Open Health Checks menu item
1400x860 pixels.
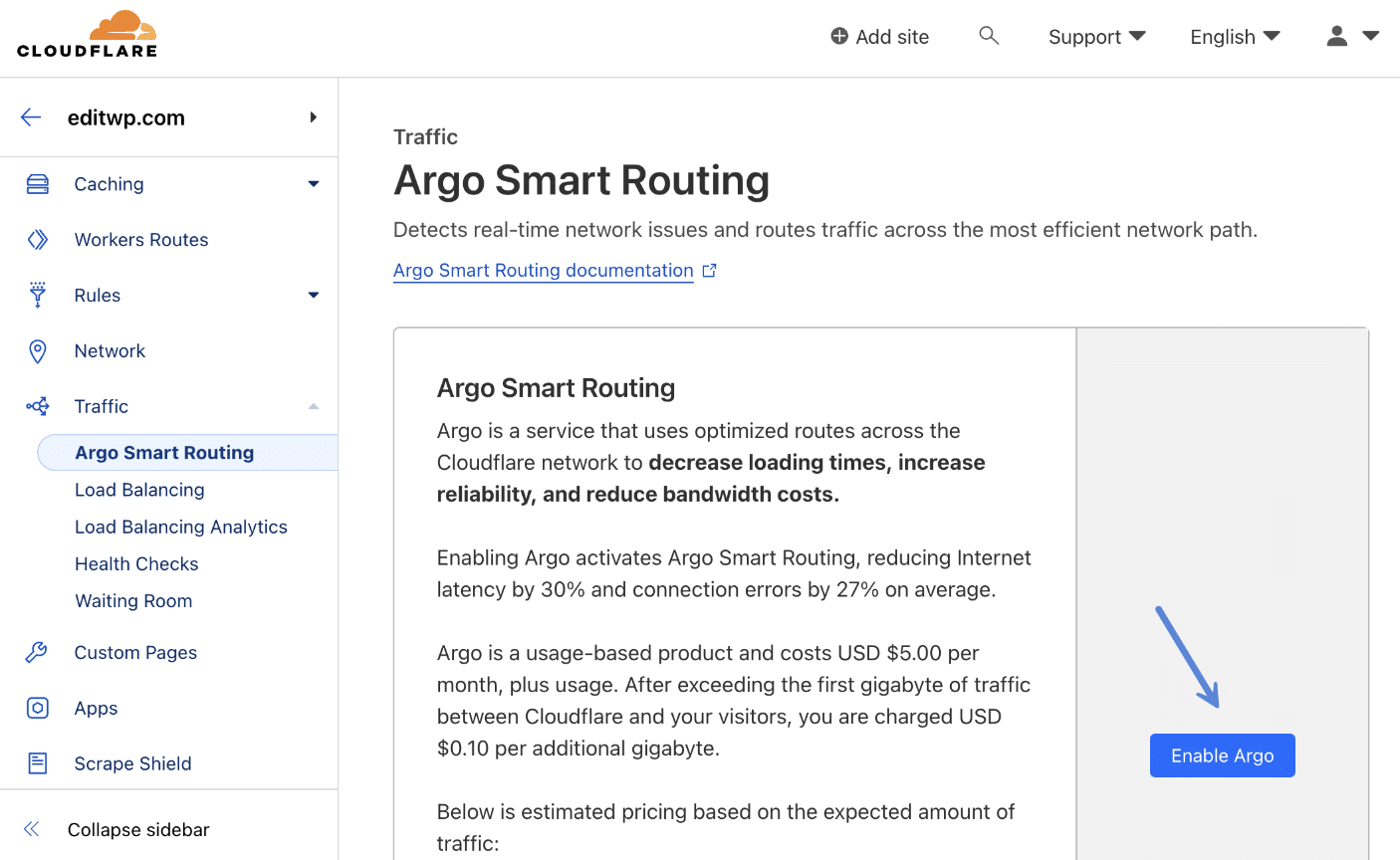(x=136, y=564)
